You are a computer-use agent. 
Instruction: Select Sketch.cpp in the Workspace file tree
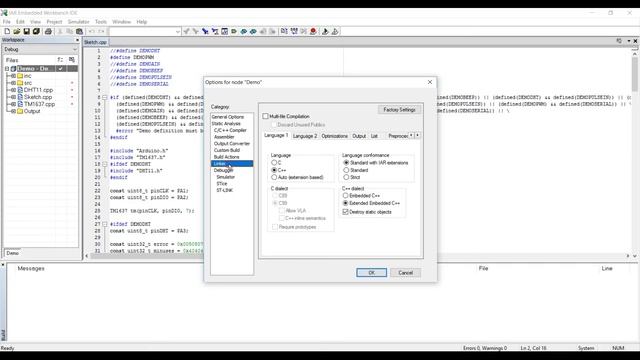tap(38, 97)
